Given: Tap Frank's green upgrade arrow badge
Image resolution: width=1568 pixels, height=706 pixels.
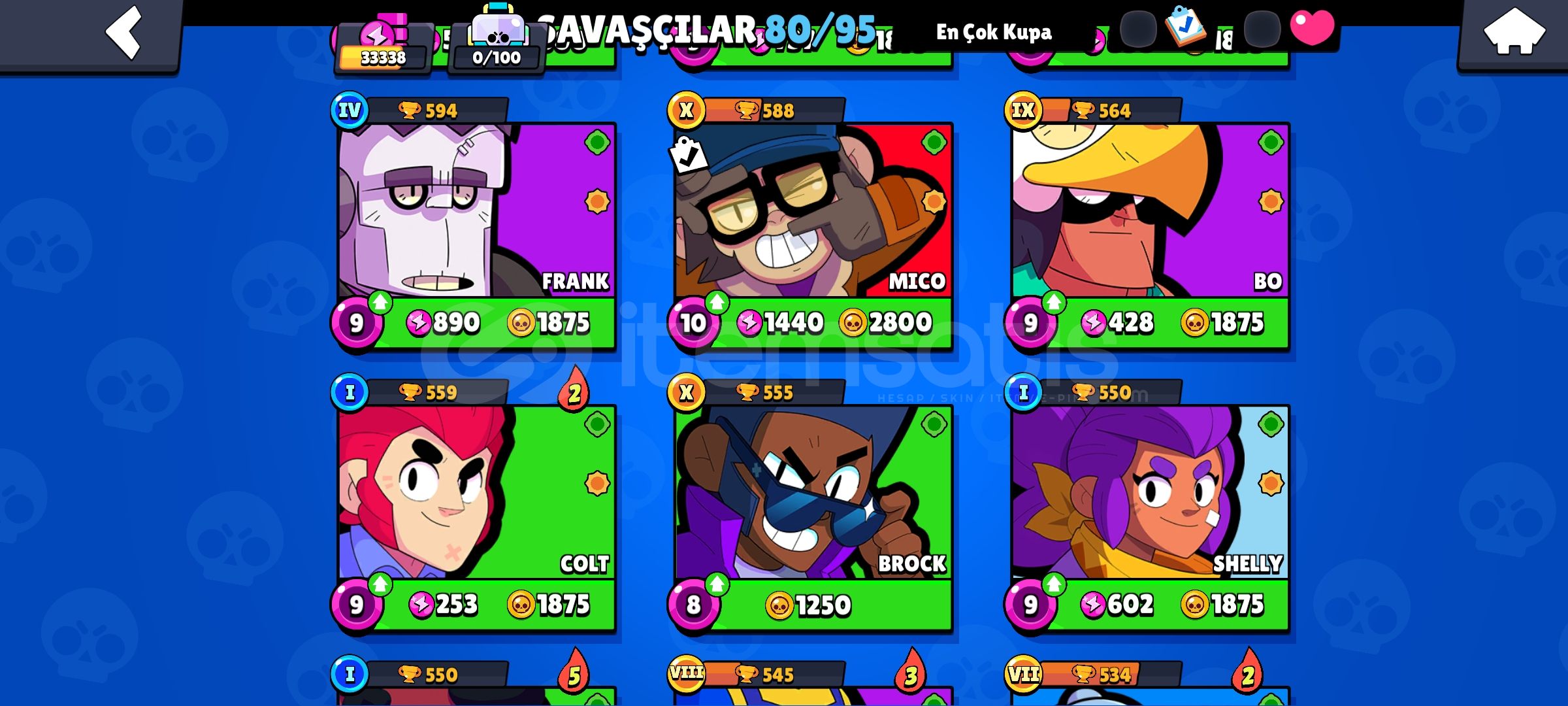Looking at the screenshot, I should click(x=380, y=302).
